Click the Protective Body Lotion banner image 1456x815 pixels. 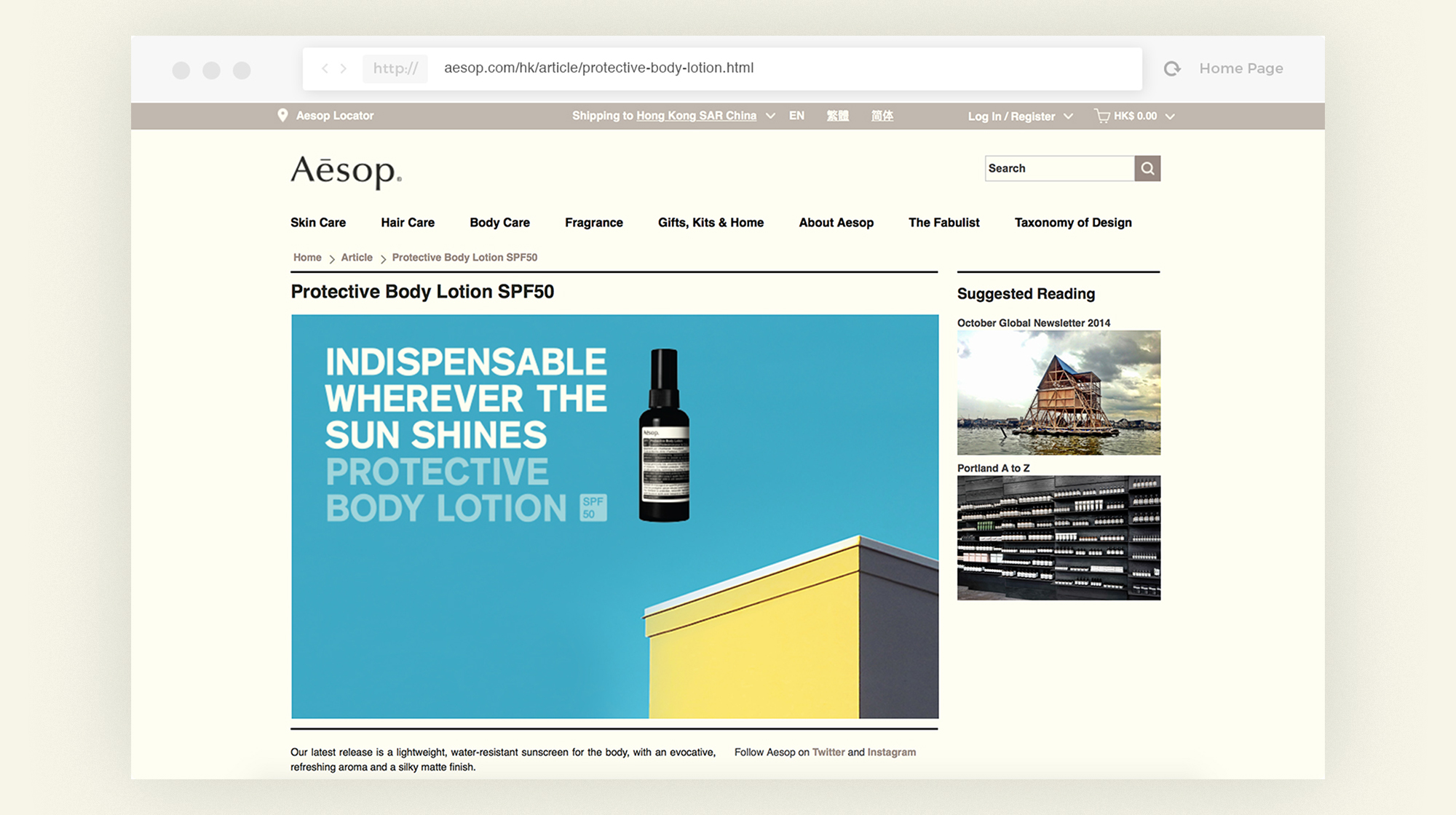(x=615, y=517)
